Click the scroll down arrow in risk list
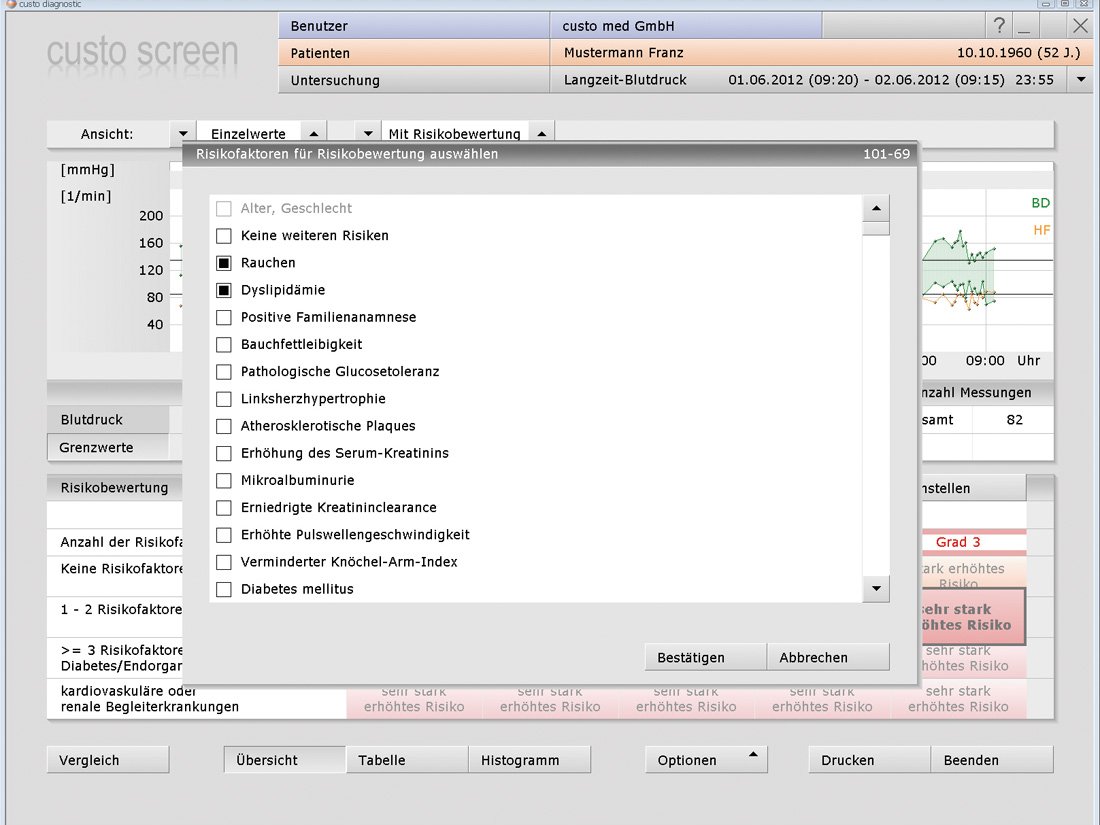Viewport: 1100px width, 825px height. [876, 589]
